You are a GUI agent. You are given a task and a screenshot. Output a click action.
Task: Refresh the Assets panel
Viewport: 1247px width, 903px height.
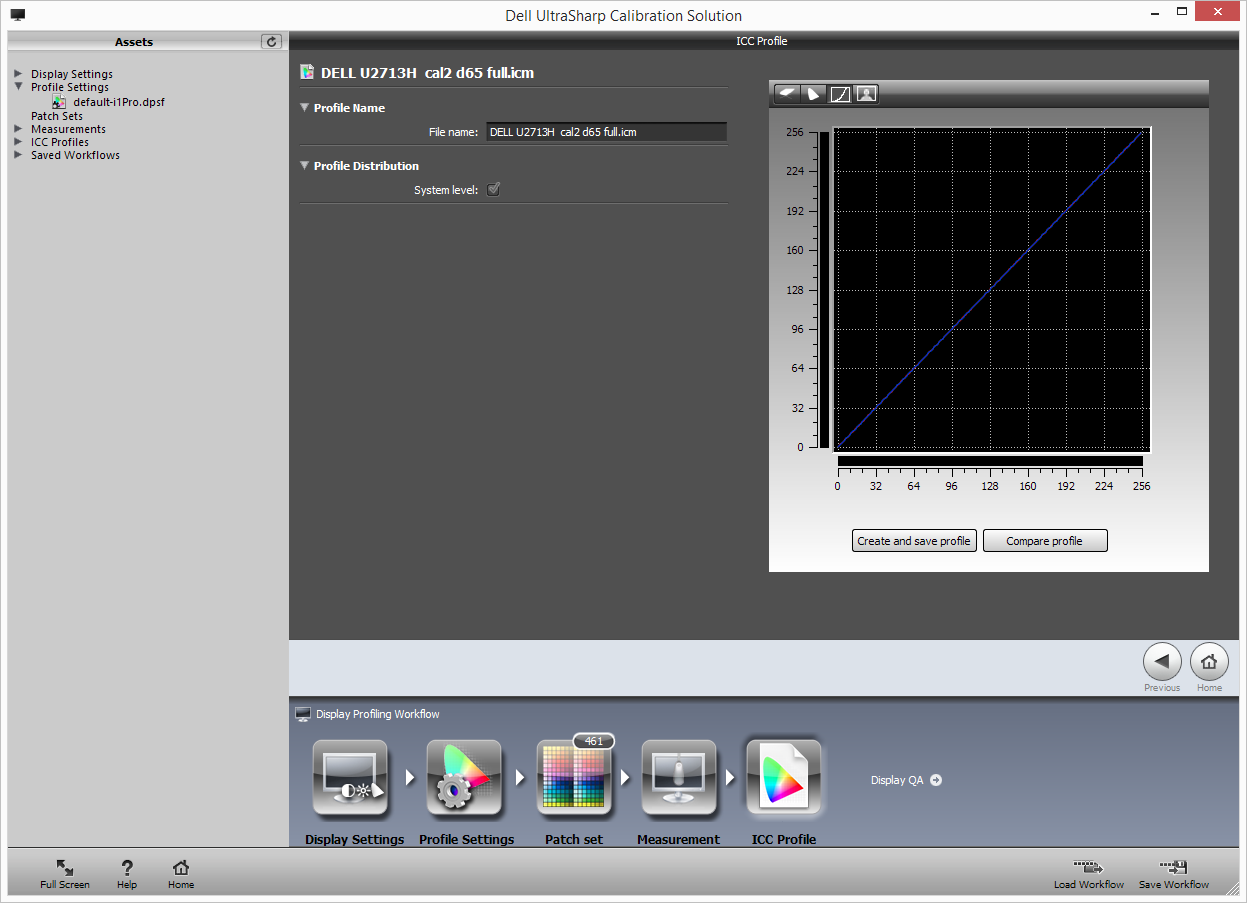point(271,41)
